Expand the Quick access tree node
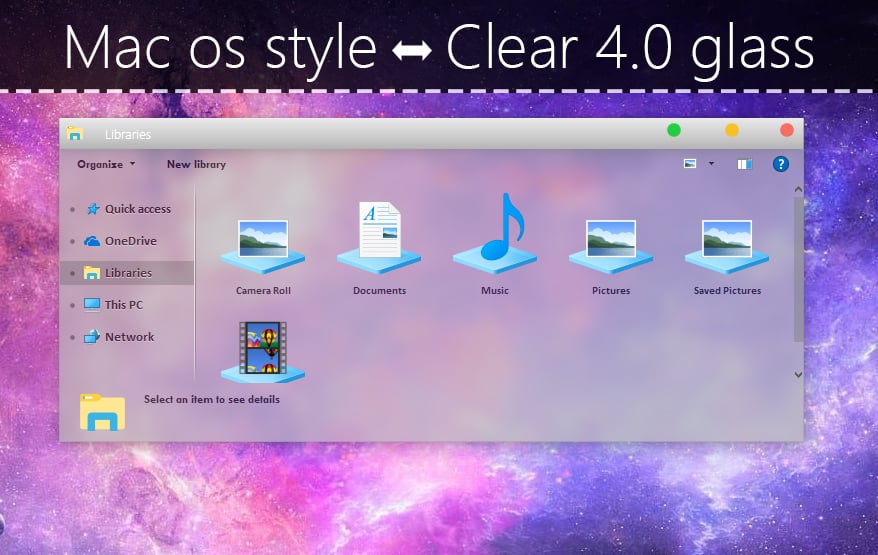 pyautogui.click(x=72, y=209)
